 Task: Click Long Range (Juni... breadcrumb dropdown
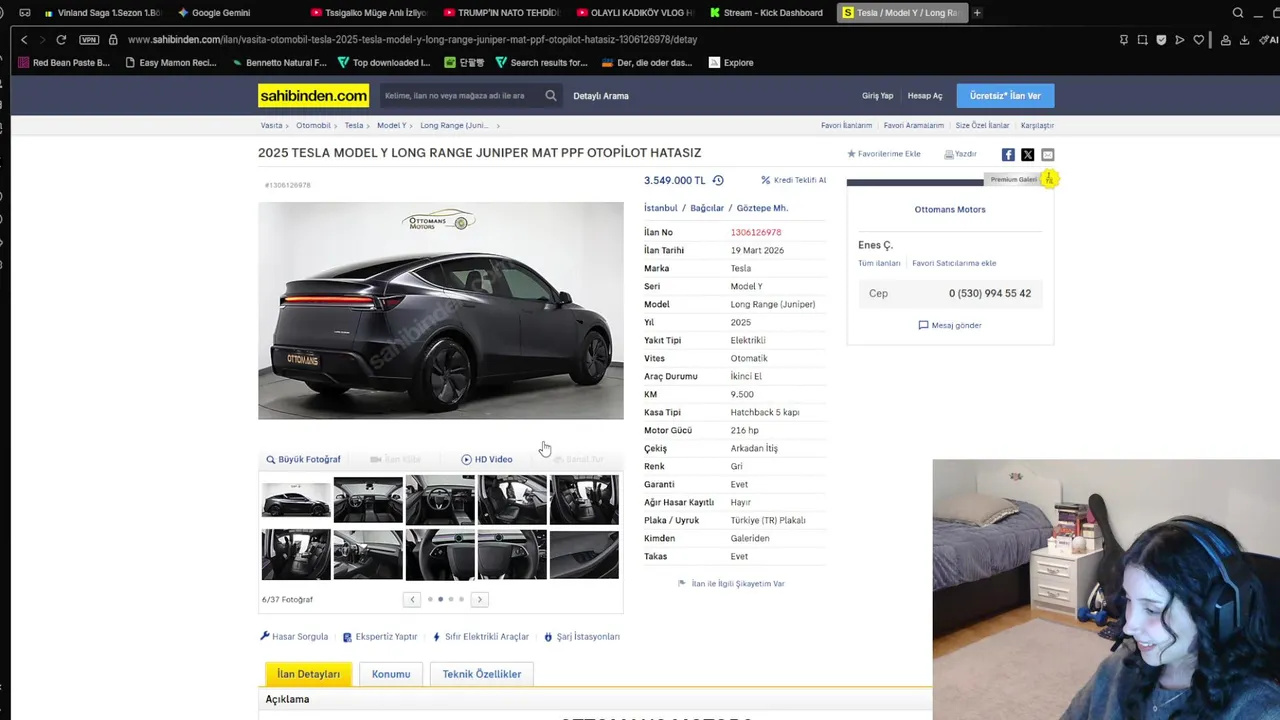click(x=459, y=126)
